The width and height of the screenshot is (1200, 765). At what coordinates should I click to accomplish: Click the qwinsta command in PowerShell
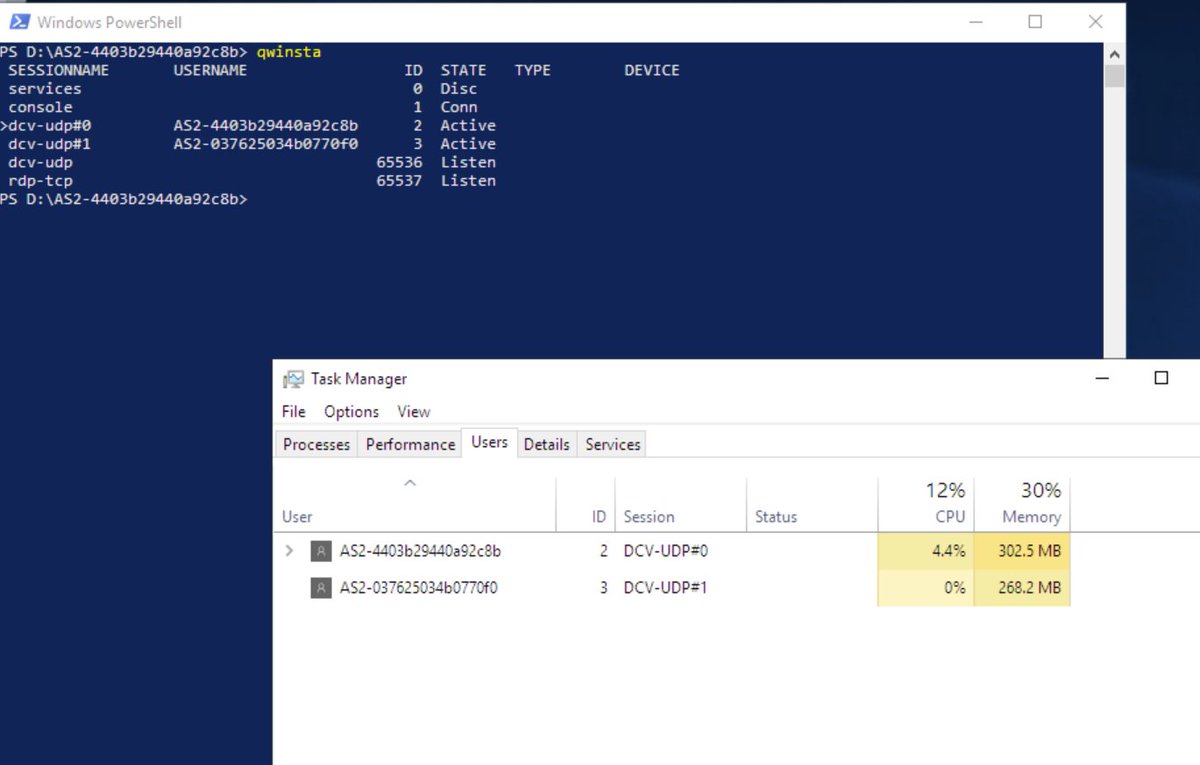(289, 52)
